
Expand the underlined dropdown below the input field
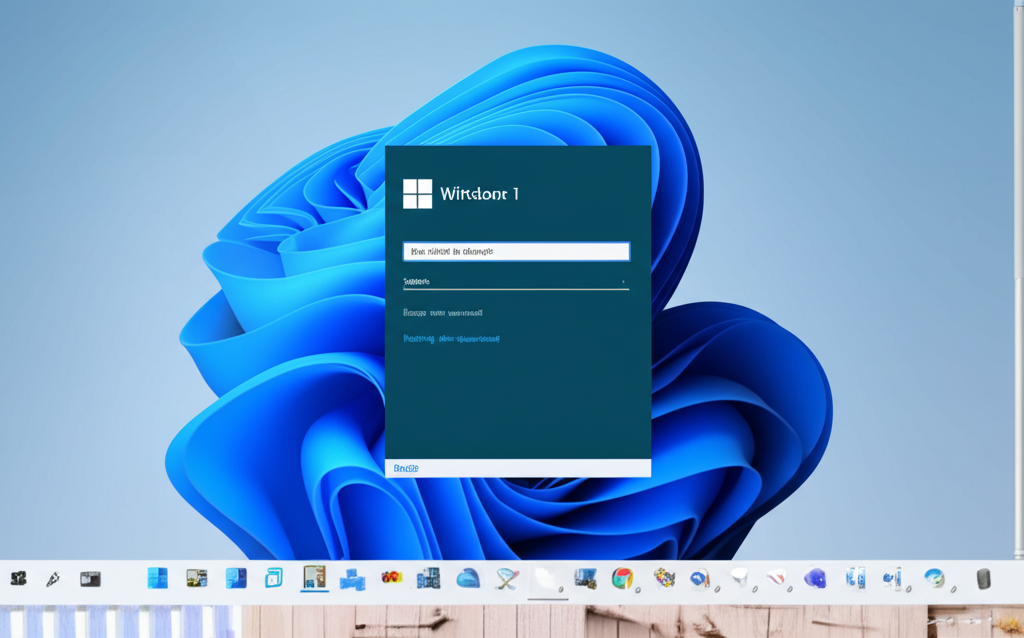[516, 282]
